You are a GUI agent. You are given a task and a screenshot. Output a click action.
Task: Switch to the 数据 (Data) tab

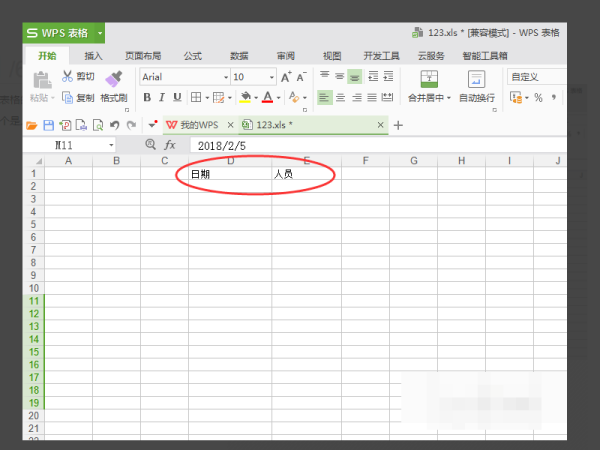tap(239, 56)
